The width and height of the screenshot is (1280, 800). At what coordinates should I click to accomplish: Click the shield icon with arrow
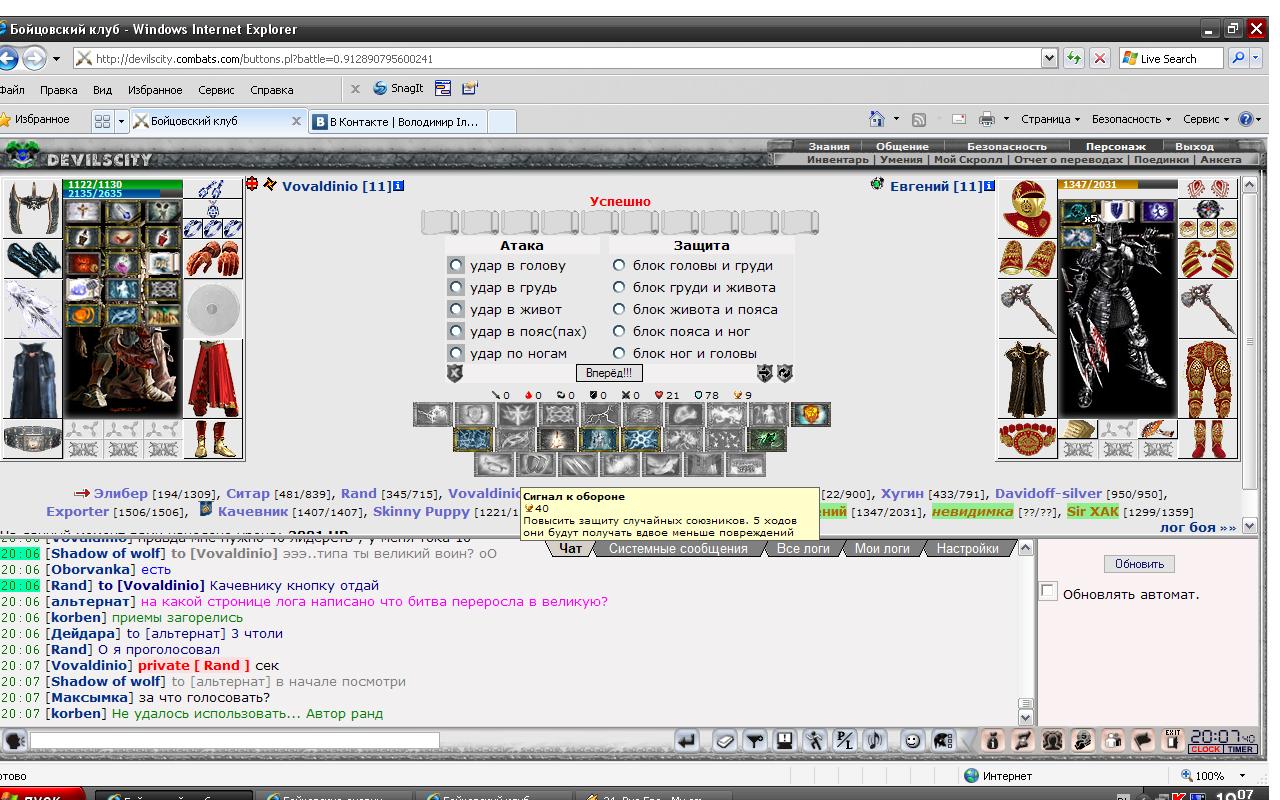click(x=765, y=372)
